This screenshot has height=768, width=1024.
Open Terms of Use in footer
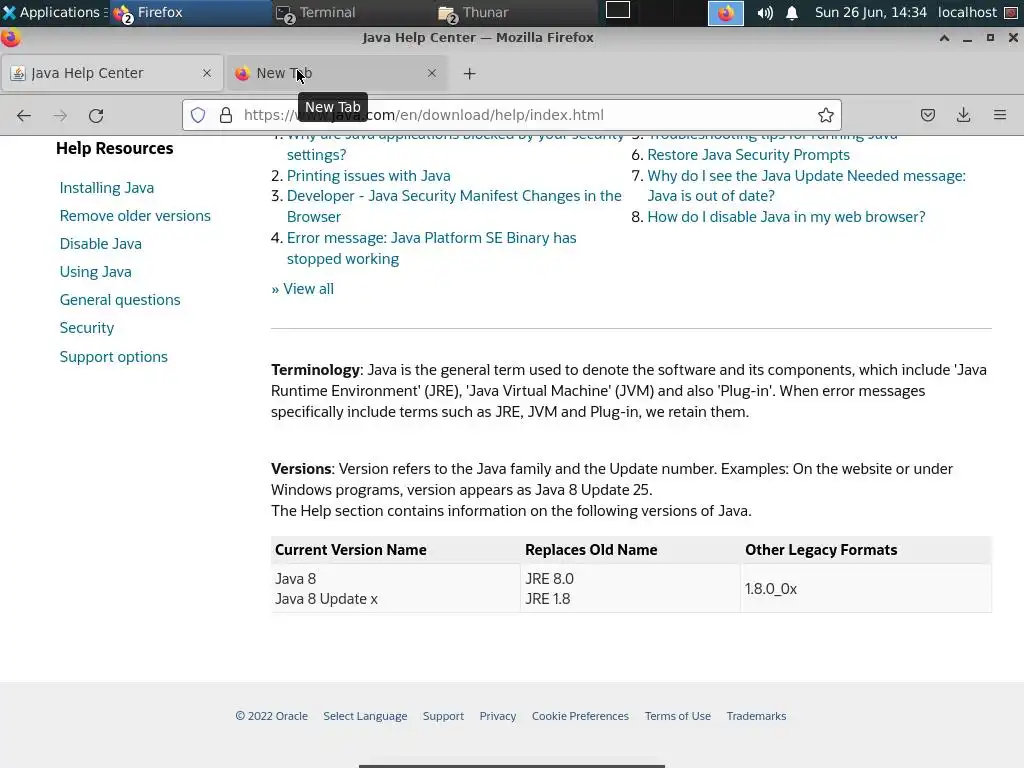tap(677, 716)
